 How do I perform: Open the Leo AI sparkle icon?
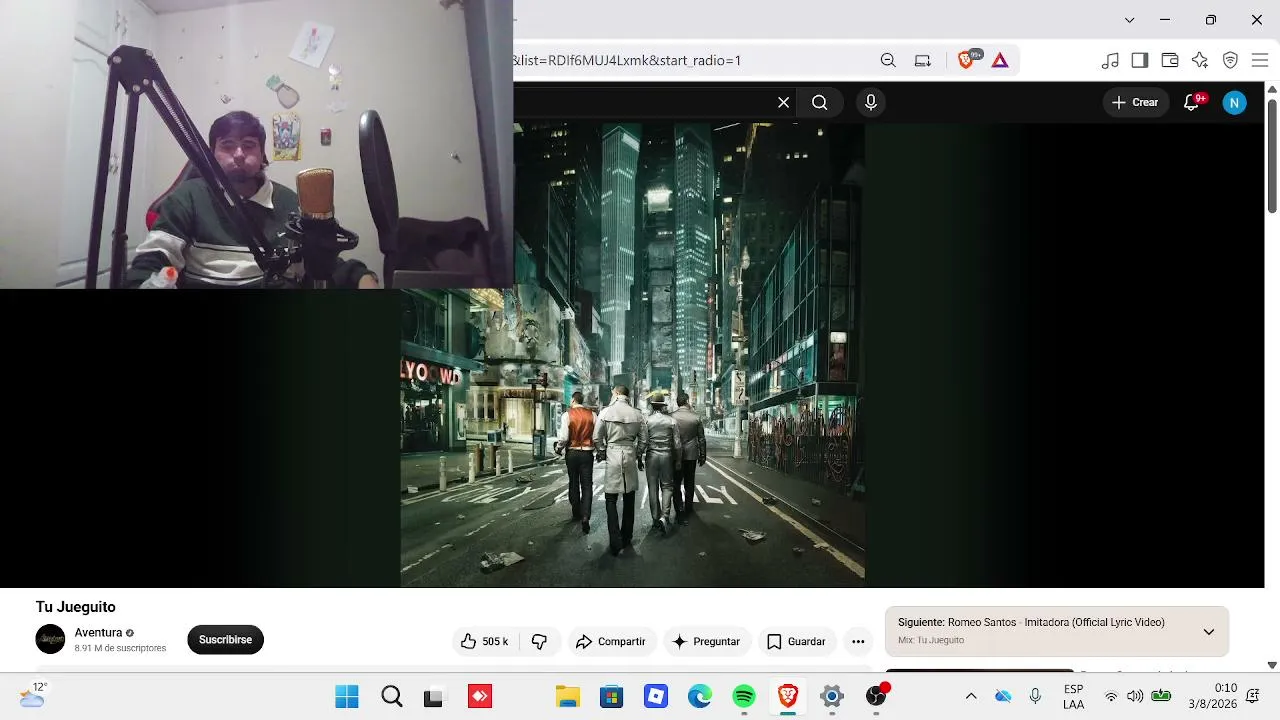pos(1200,60)
